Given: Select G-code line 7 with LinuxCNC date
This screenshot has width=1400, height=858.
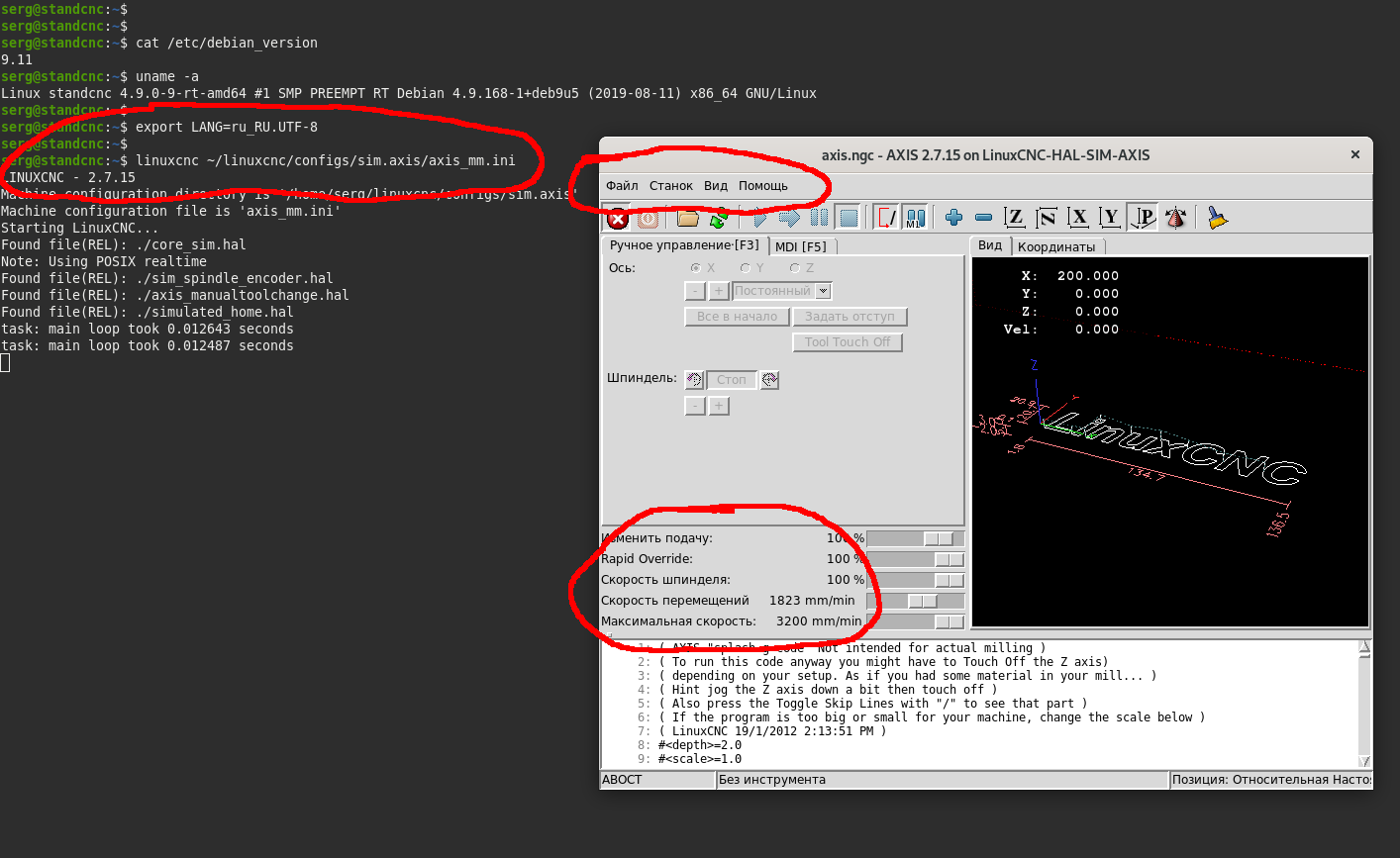Looking at the screenshot, I should point(772,731).
